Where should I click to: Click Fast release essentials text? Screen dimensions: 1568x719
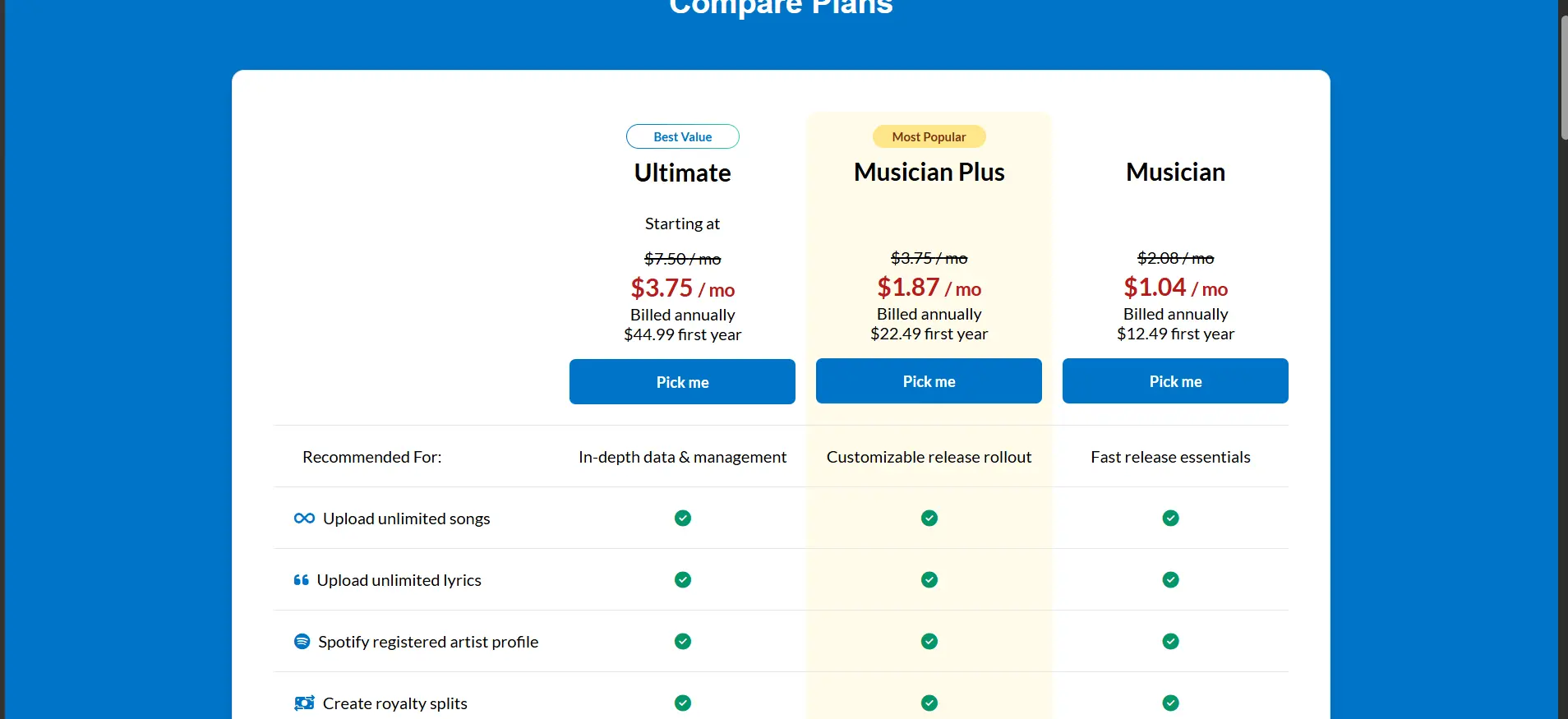click(x=1170, y=457)
